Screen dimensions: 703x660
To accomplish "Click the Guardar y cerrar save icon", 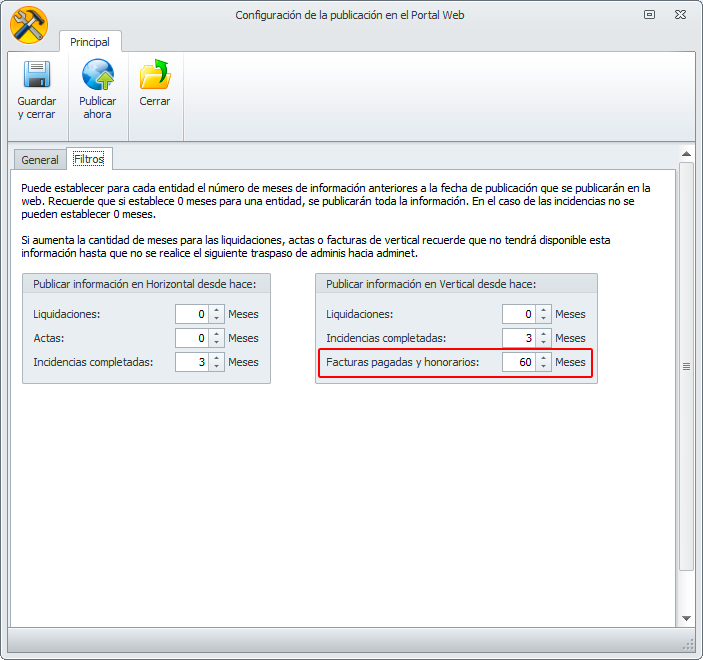I will pyautogui.click(x=37, y=74).
